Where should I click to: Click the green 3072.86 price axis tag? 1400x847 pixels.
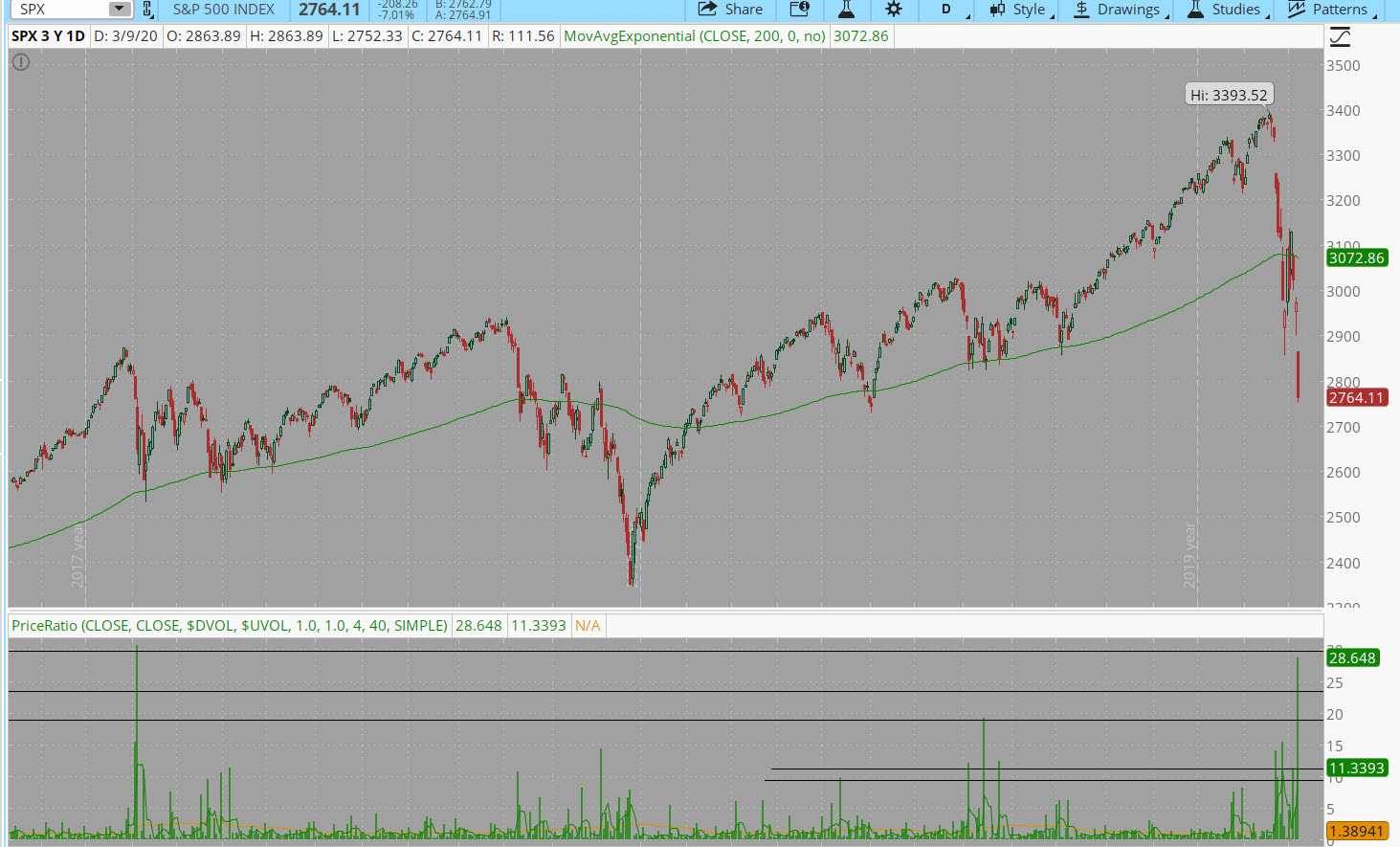(1356, 258)
